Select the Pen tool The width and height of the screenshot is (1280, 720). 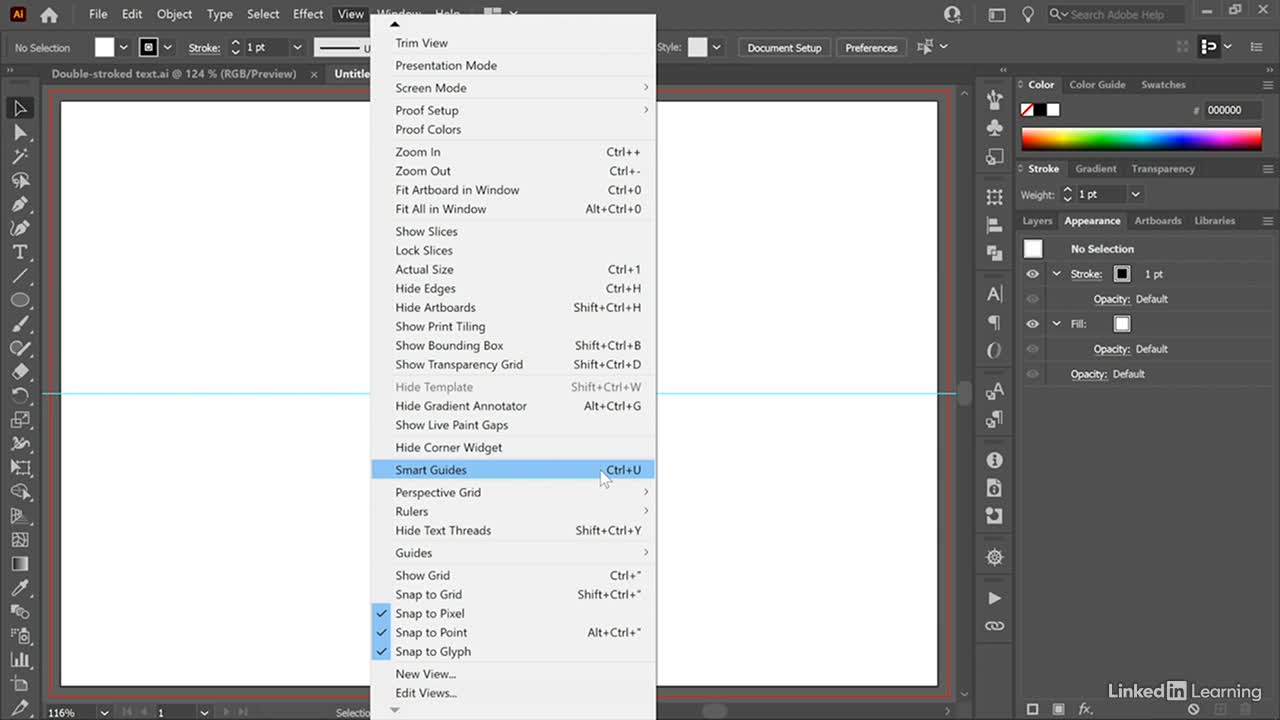(x=20, y=204)
